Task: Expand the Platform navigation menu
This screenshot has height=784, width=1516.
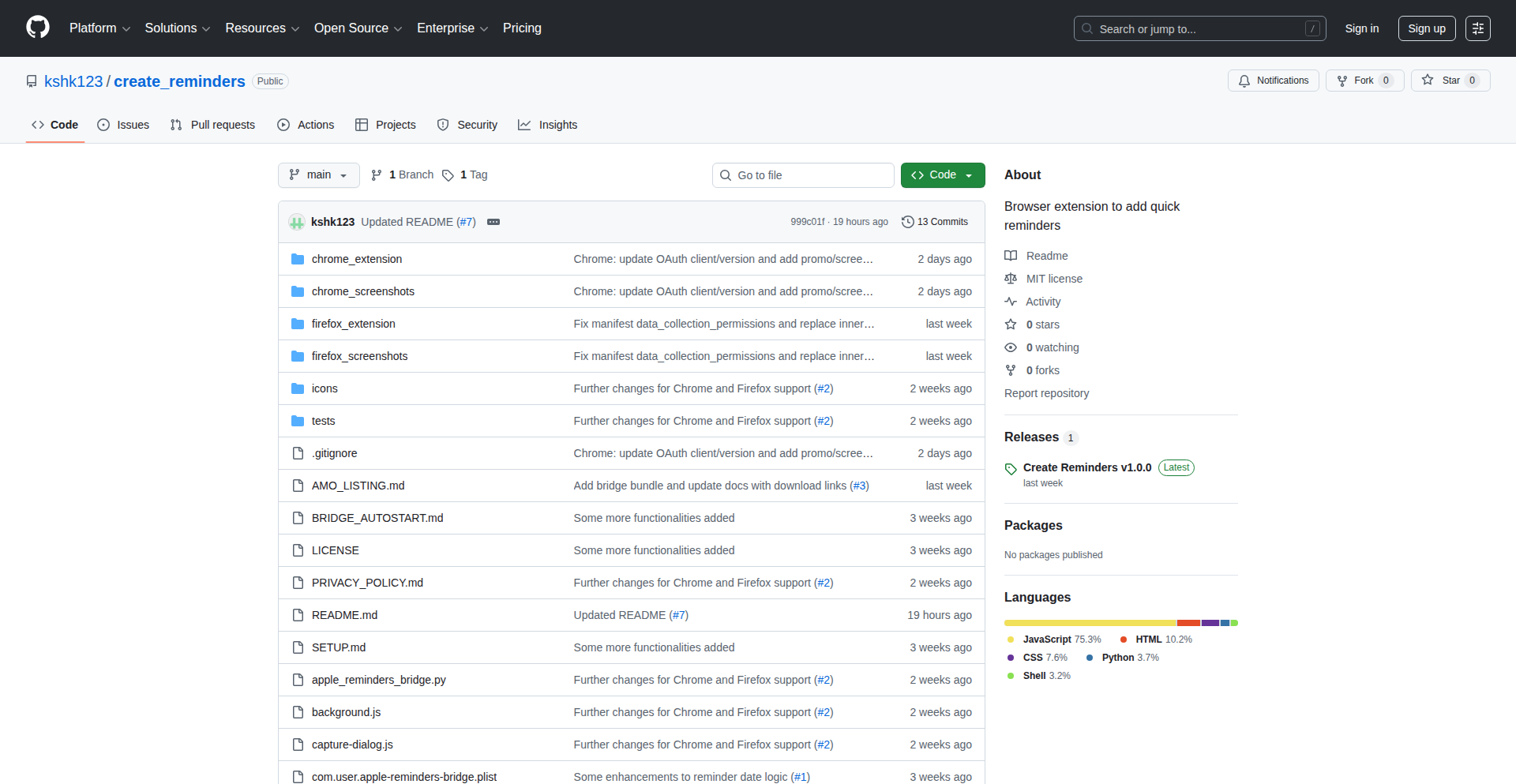Action: coord(99,28)
